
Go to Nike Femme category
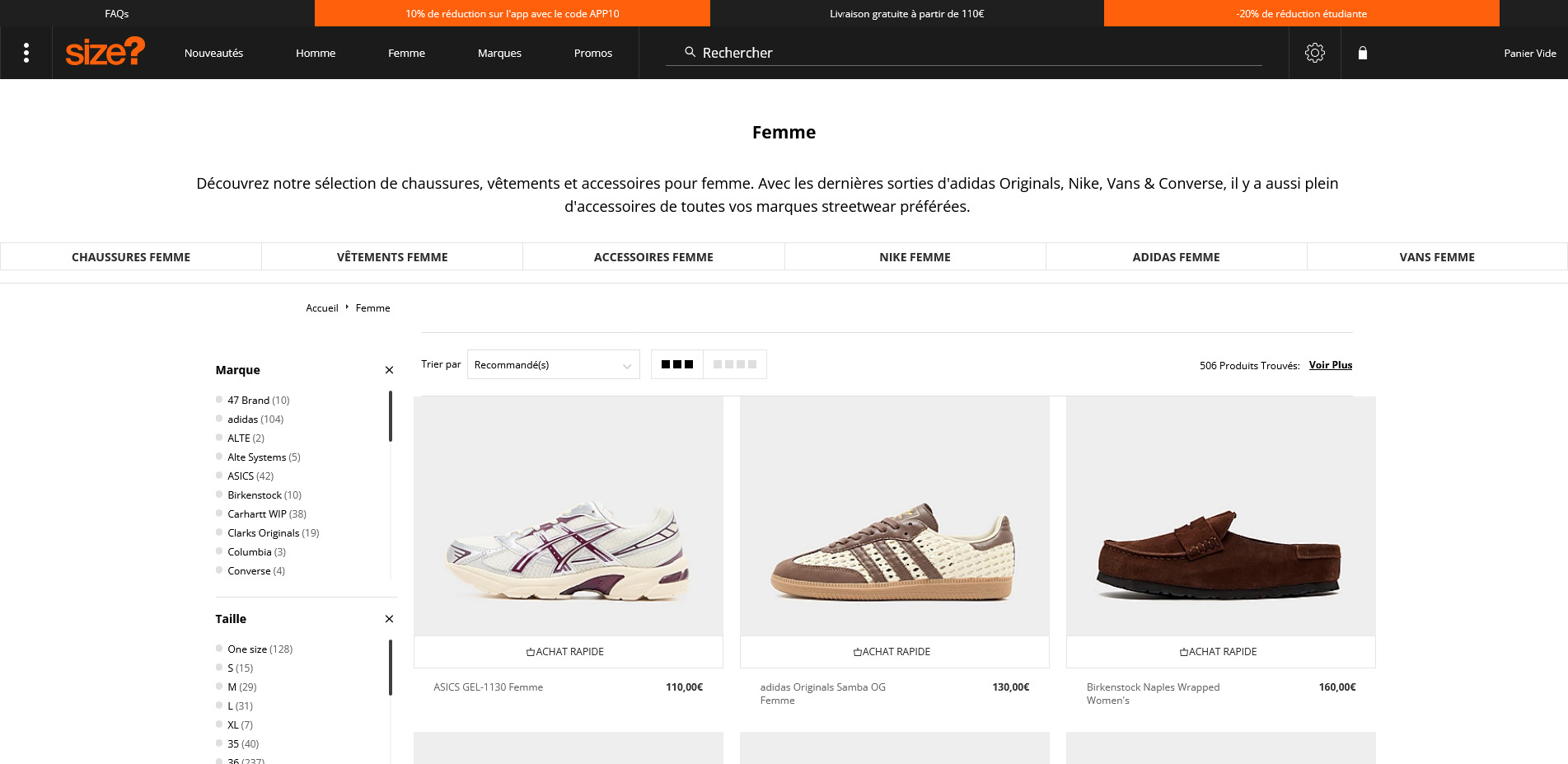point(915,256)
